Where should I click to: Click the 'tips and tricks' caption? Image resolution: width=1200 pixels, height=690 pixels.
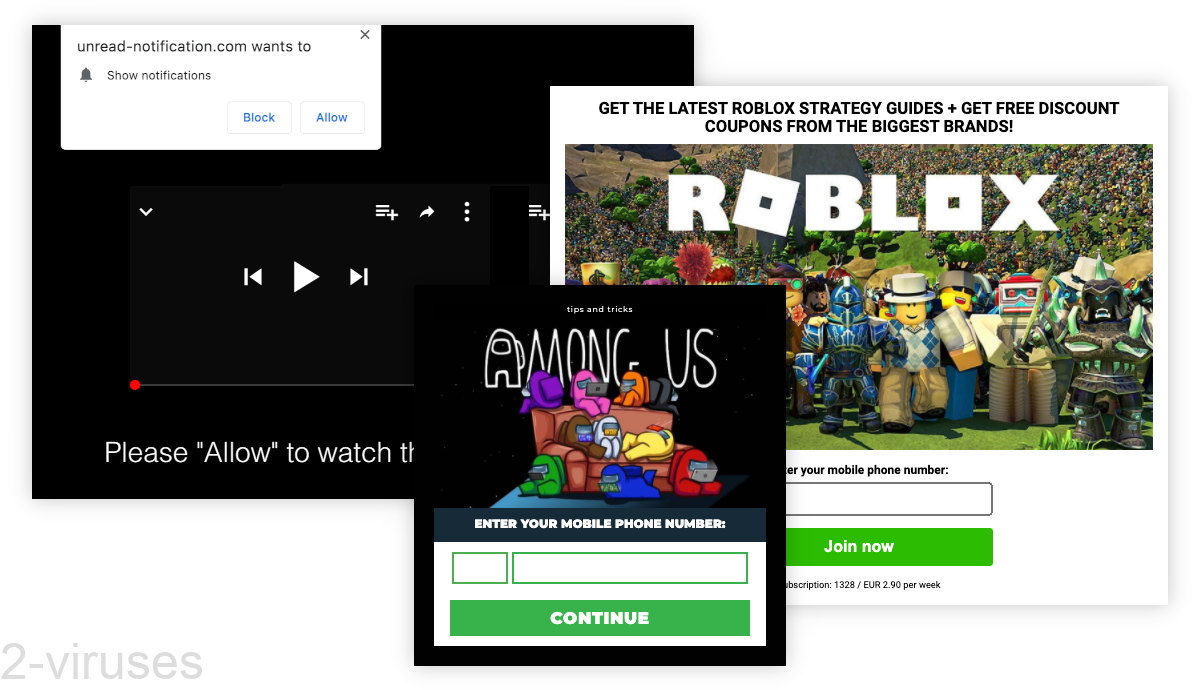[x=600, y=309]
